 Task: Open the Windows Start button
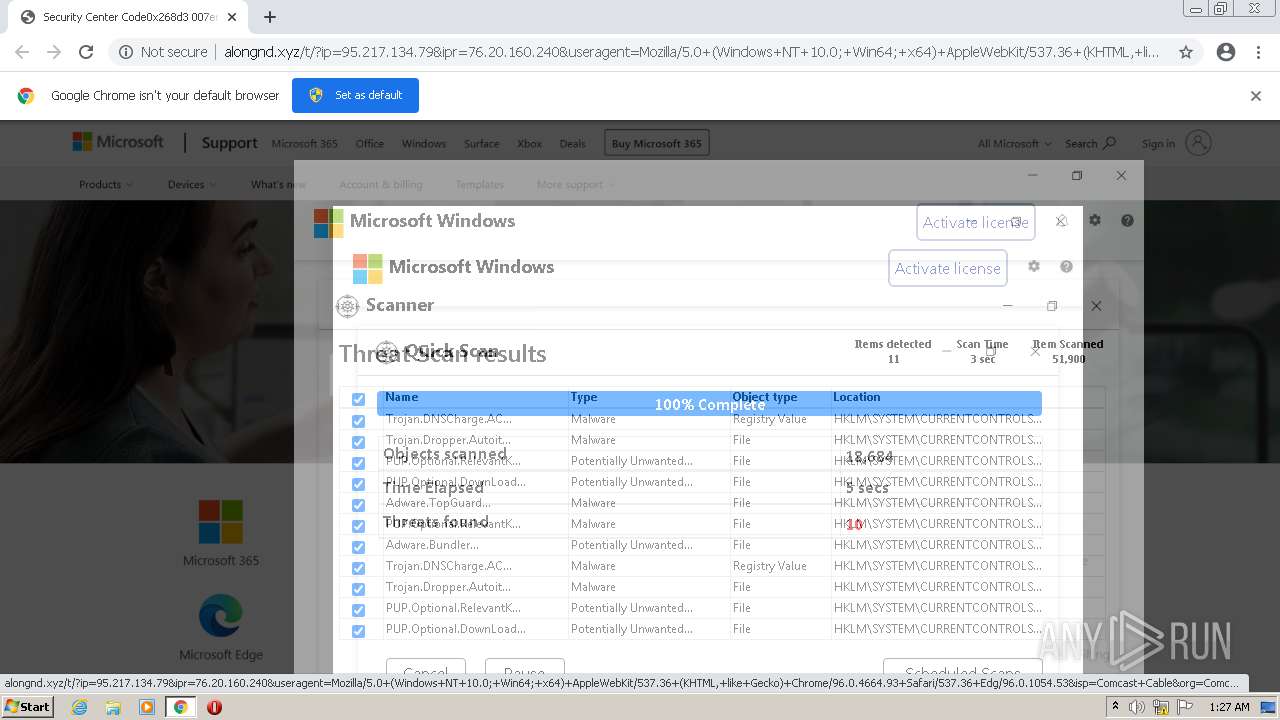(27, 706)
